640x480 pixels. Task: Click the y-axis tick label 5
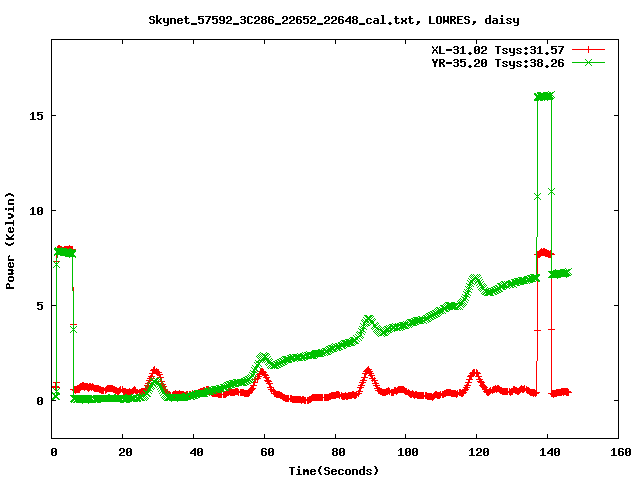click(x=40, y=306)
